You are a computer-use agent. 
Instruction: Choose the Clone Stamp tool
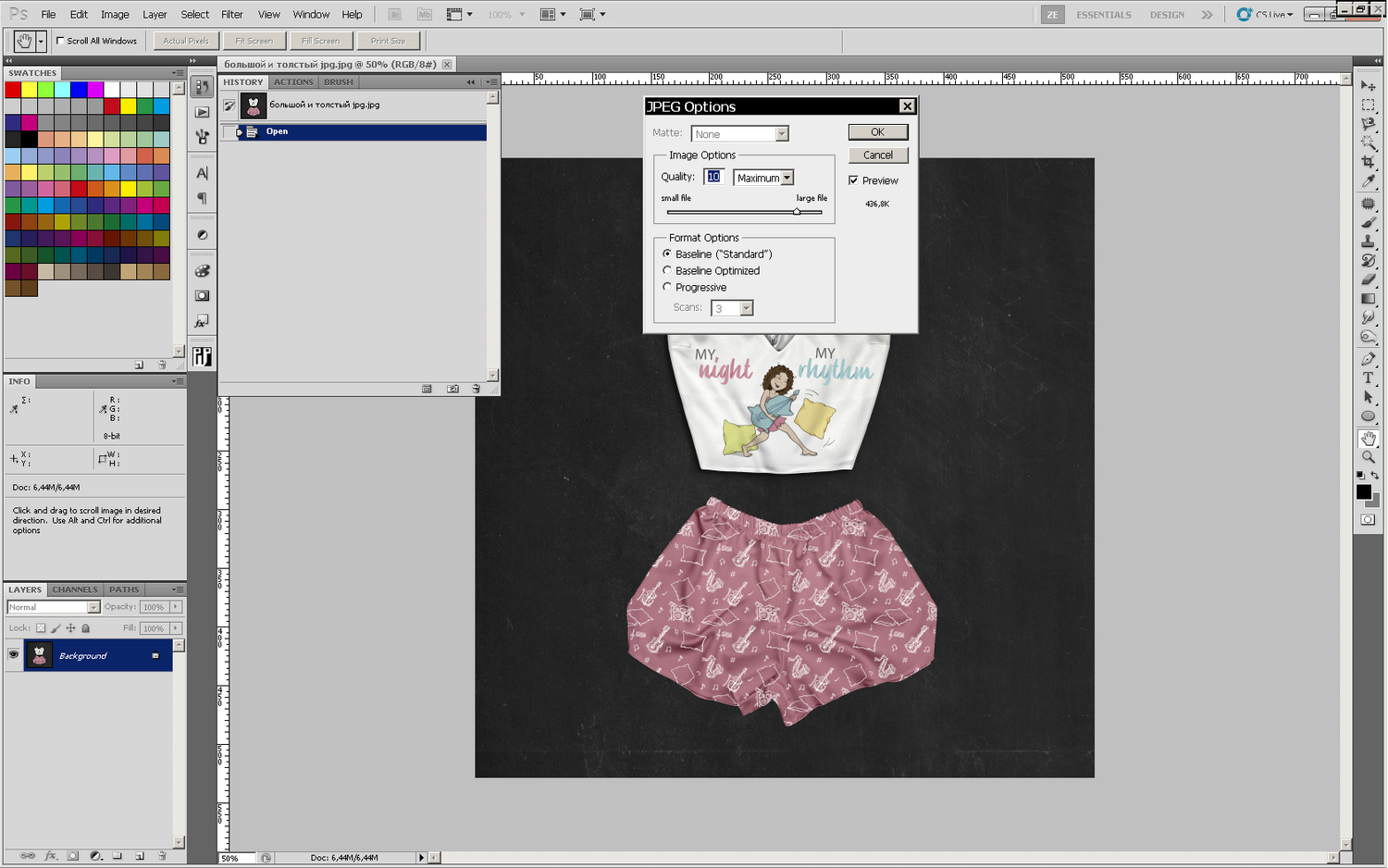click(x=1368, y=242)
